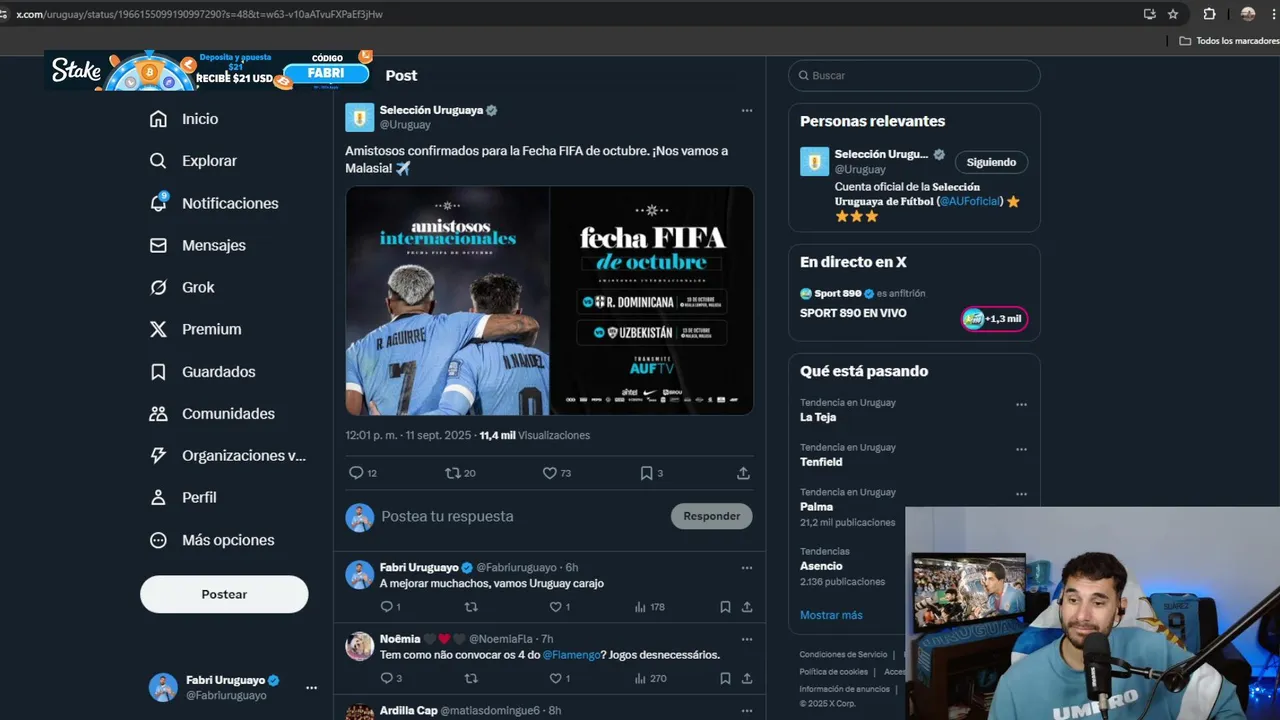Viewport: 1280px width, 720px height.
Task: Bookmark Fabri Uruguayo comment
Action: click(x=725, y=607)
